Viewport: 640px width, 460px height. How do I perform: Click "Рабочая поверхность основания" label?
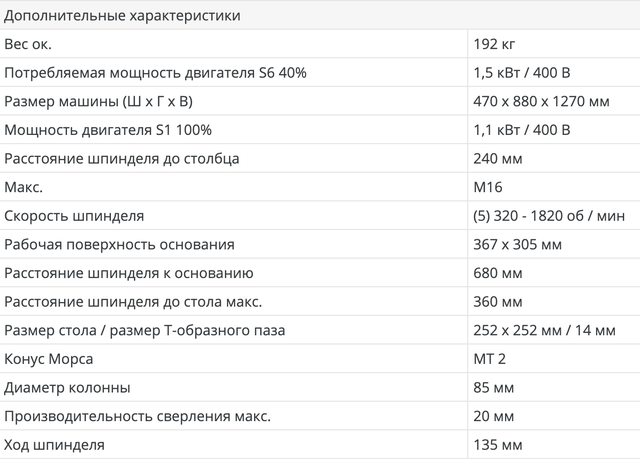(120, 245)
